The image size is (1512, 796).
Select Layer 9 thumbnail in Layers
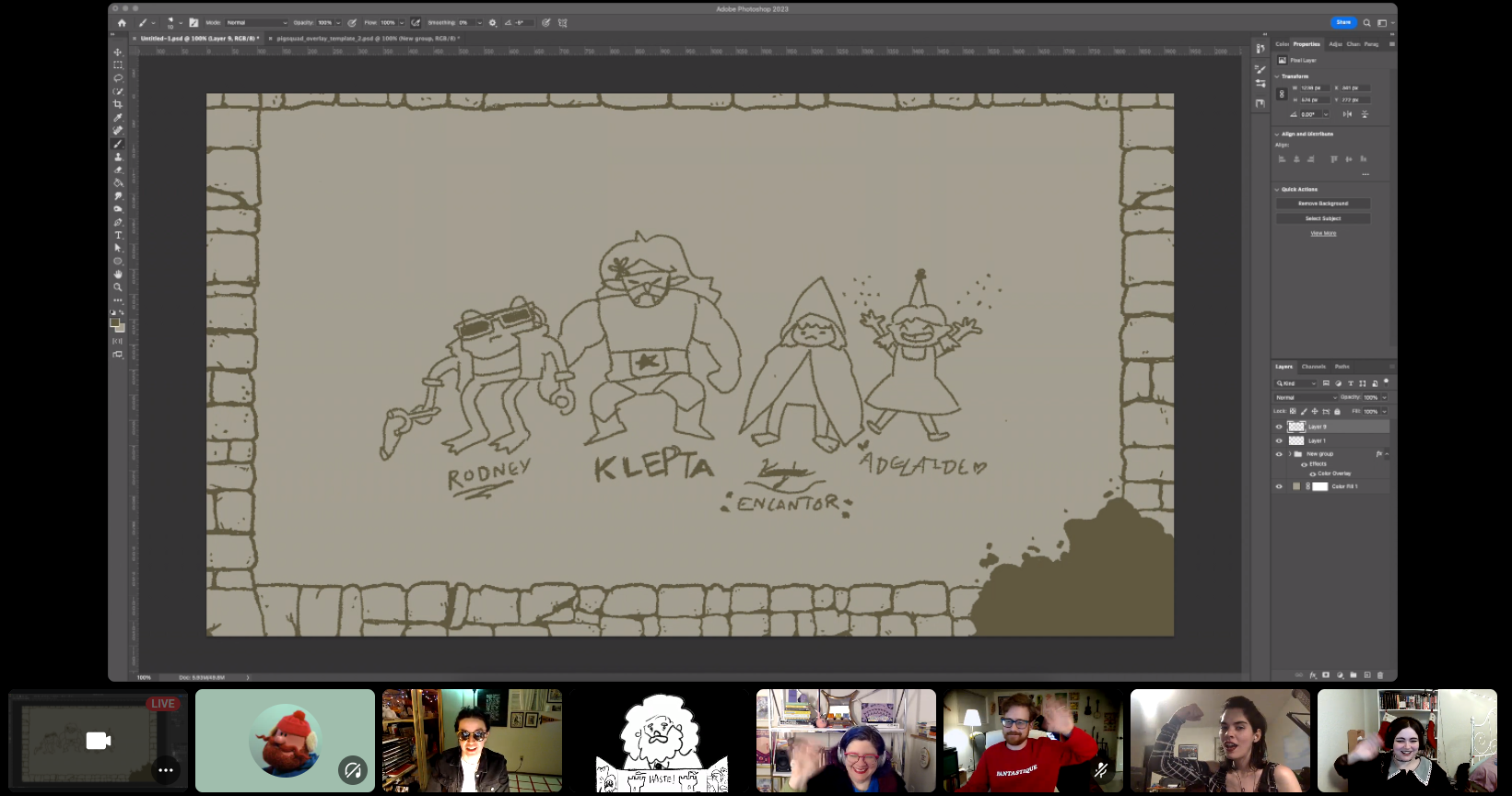tap(1296, 427)
